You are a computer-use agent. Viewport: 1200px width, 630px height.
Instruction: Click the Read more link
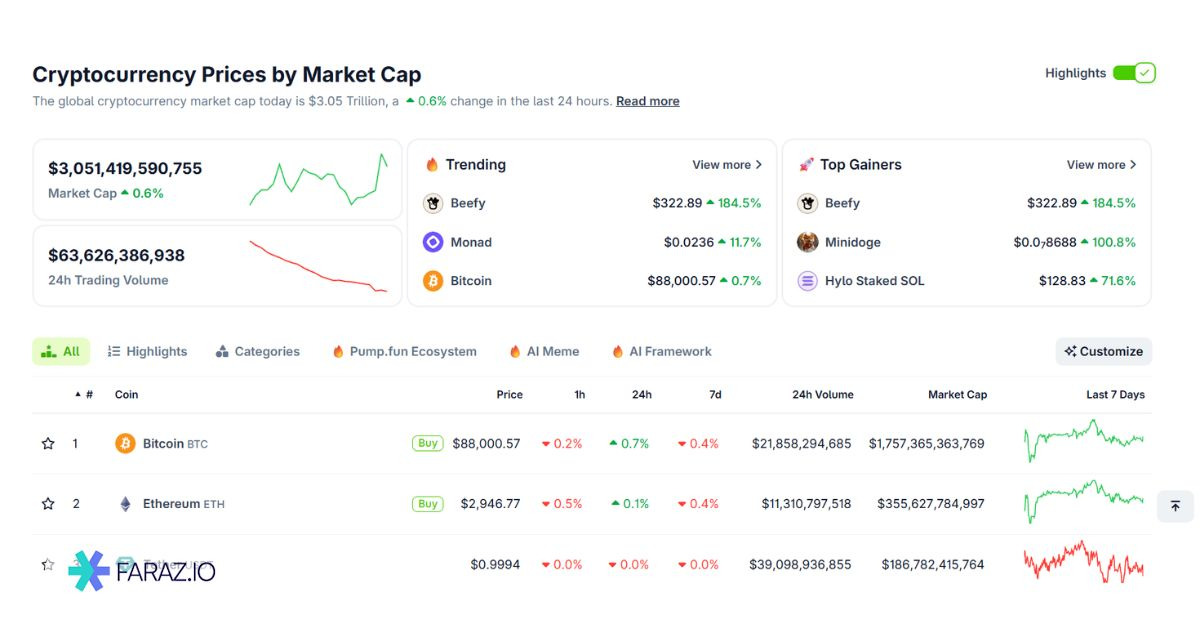647,101
